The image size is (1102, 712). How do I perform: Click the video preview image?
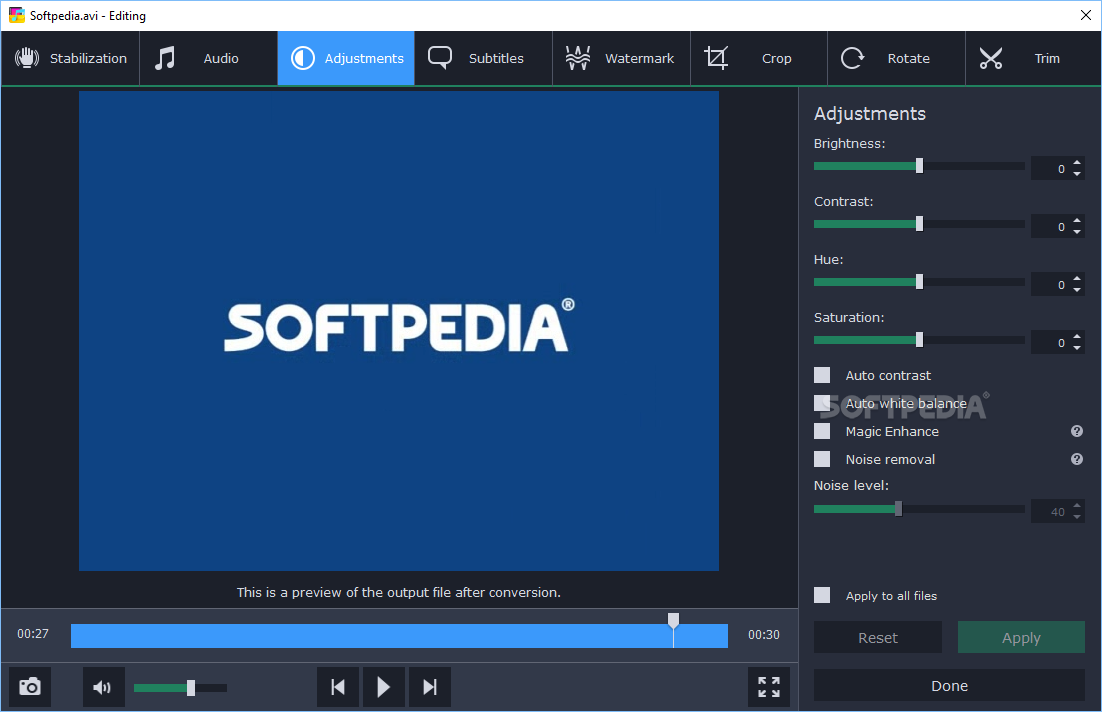coord(398,330)
